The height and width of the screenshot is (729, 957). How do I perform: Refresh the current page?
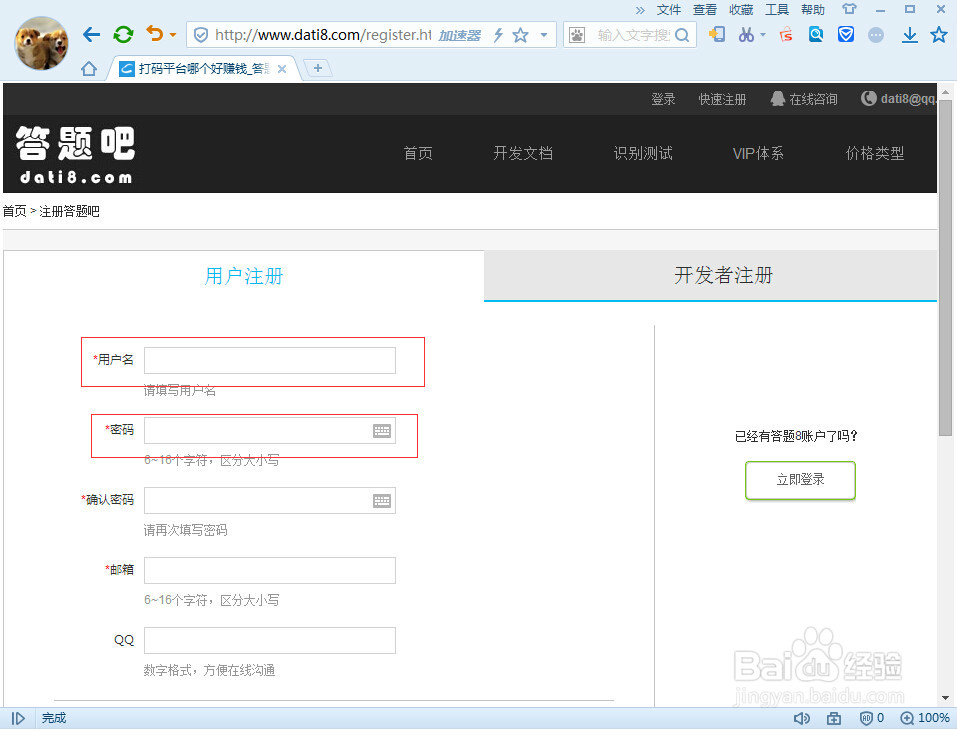point(122,34)
